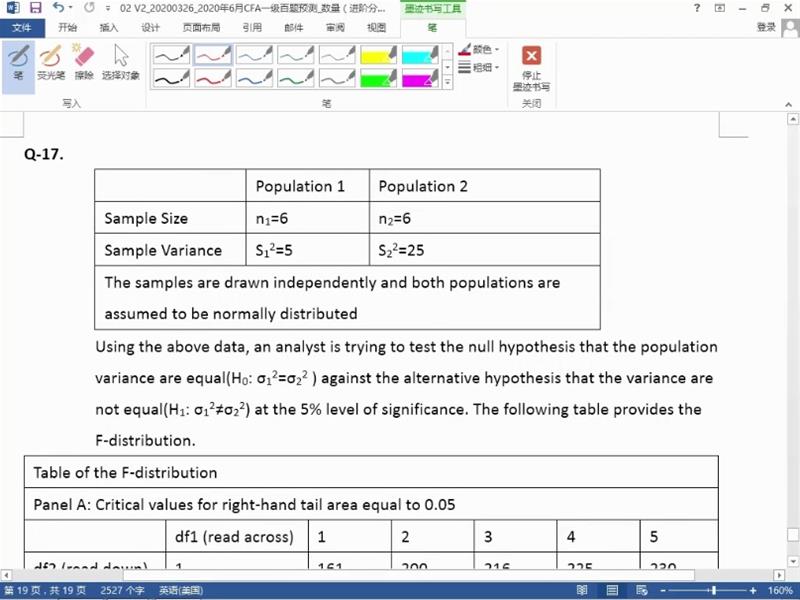This screenshot has height=600, width=800.
Task: Undo the last action
Action: (58, 8)
